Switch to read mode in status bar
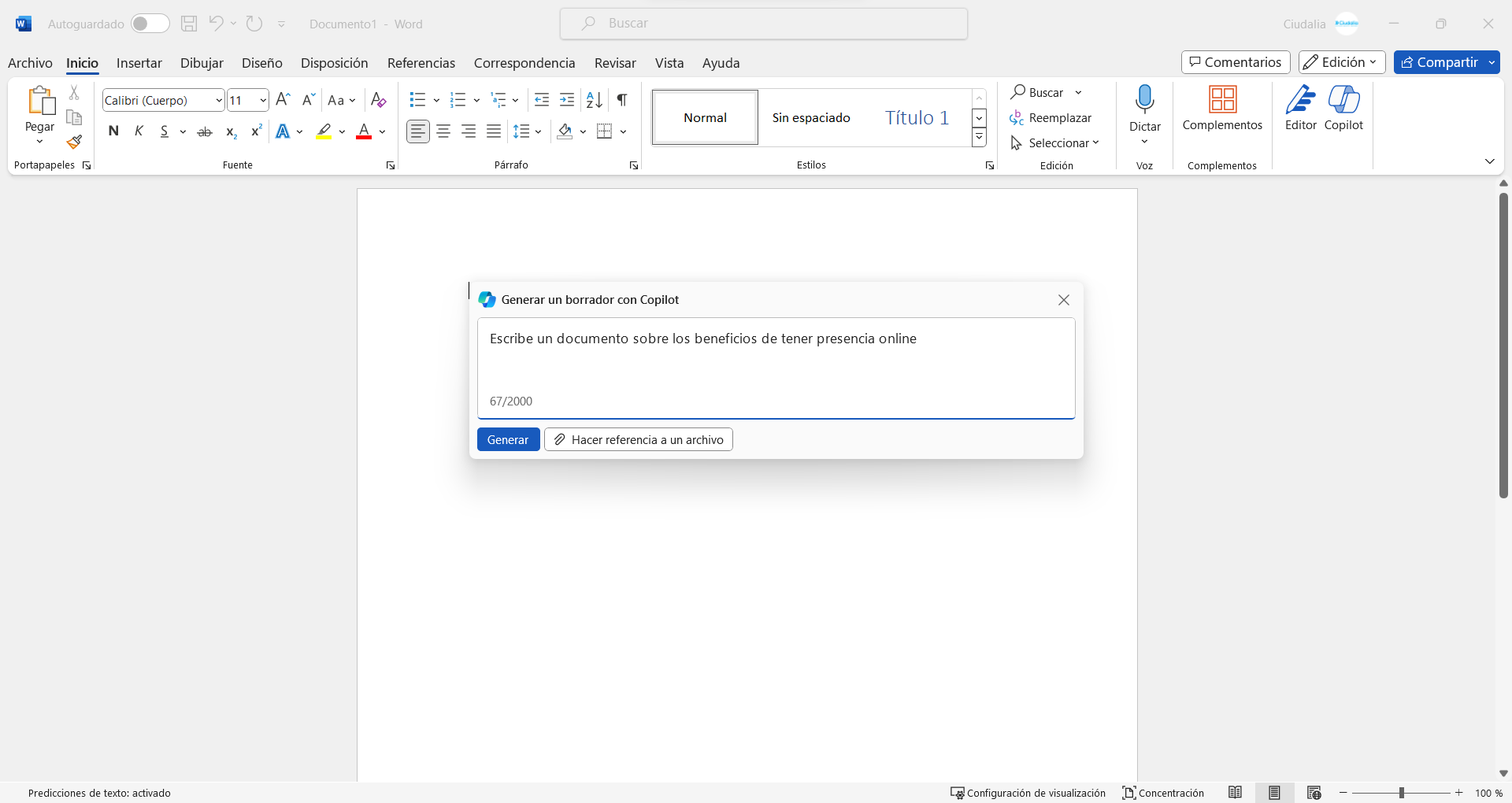This screenshot has width=1512, height=803. (1236, 793)
